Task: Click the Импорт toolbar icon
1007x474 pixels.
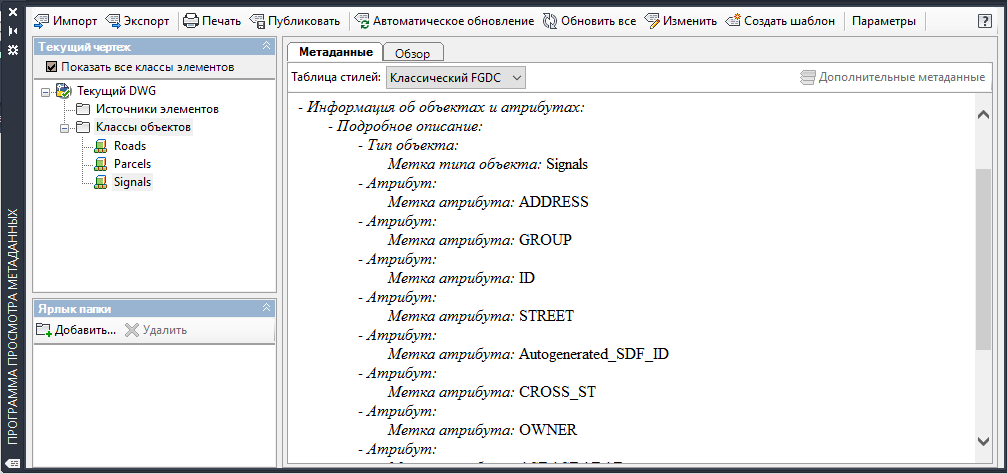Action: 42,21
